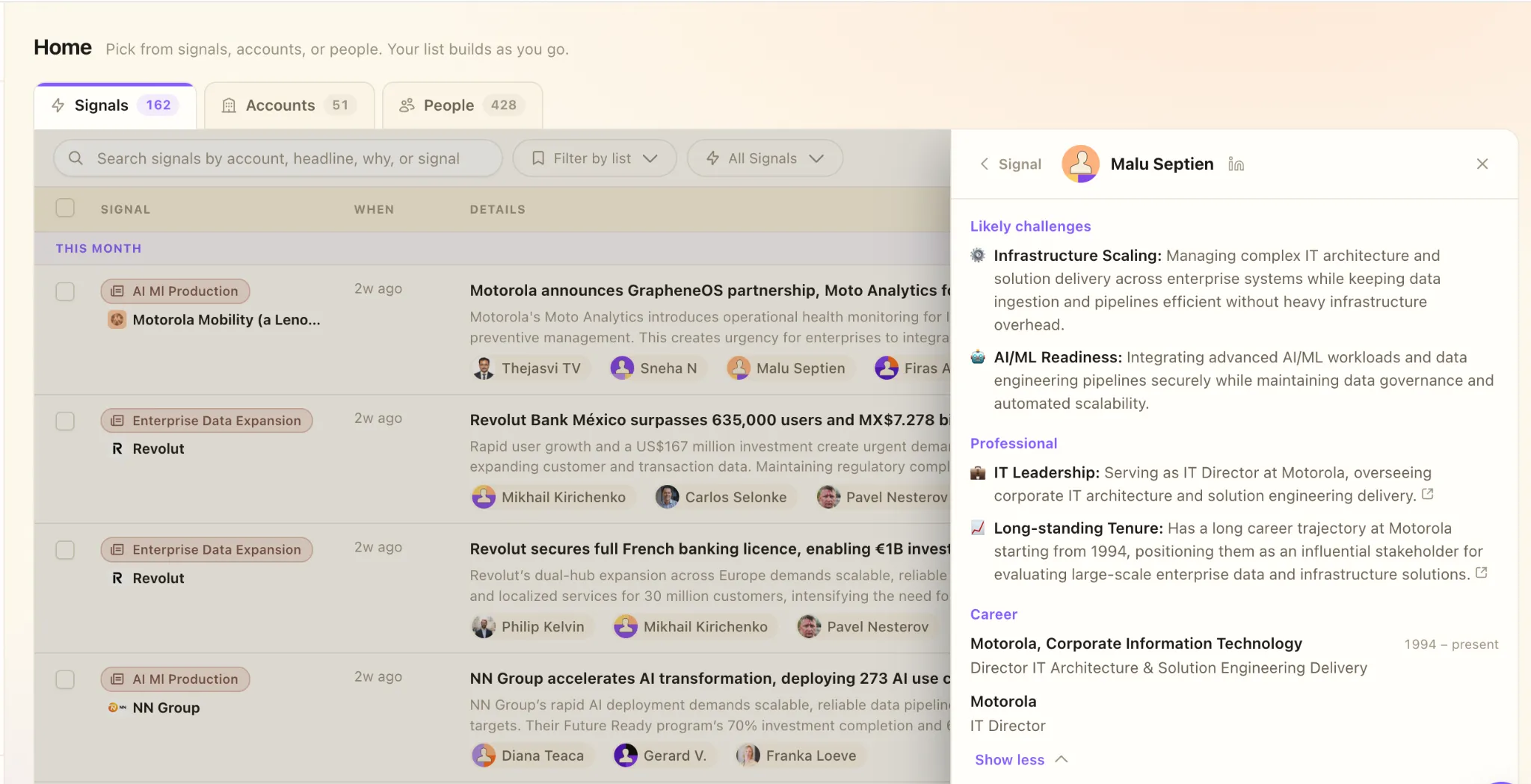Click Enterprise Data Expansion tag on French licence row
The width and height of the screenshot is (1531, 784).
coord(206,550)
